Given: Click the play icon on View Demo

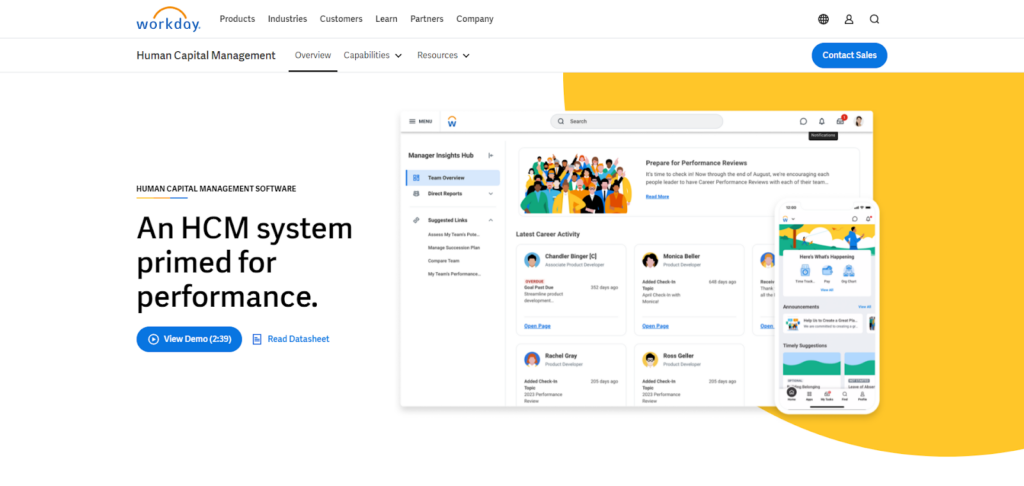Looking at the screenshot, I should point(153,339).
